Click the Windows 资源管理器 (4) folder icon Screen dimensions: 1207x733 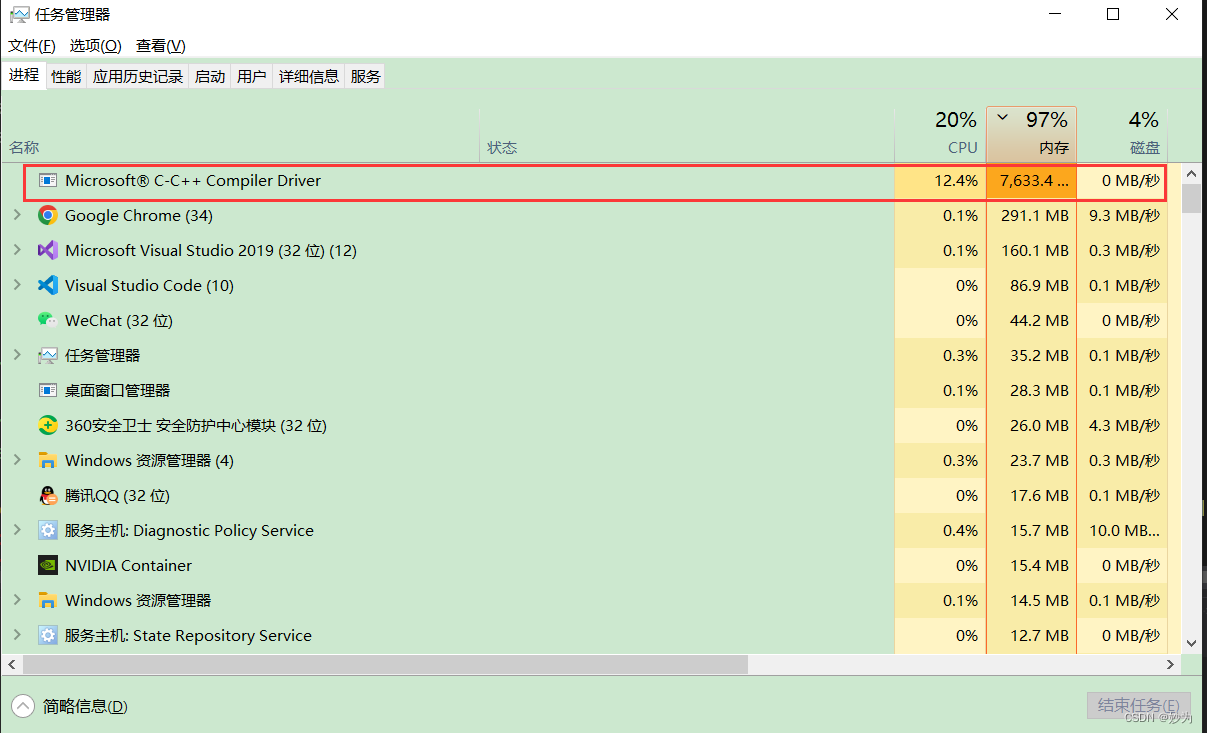48,460
